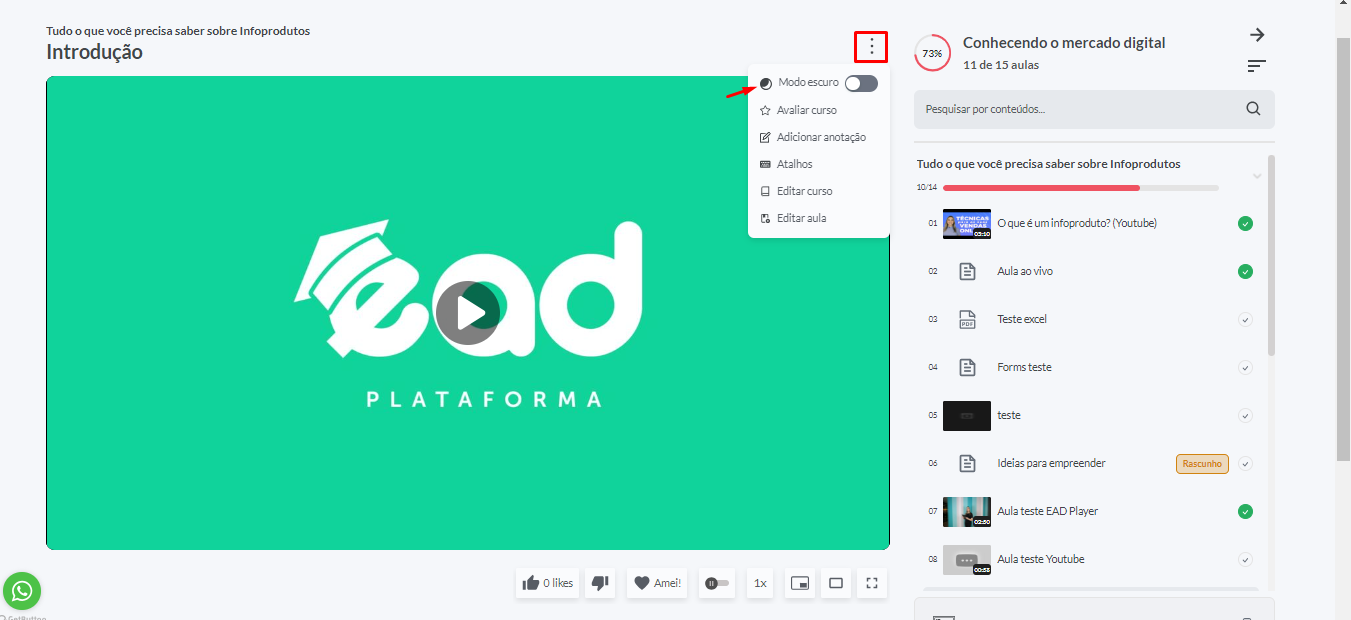Play the Introdução video
Image resolution: width=1351 pixels, height=620 pixels.
(467, 313)
